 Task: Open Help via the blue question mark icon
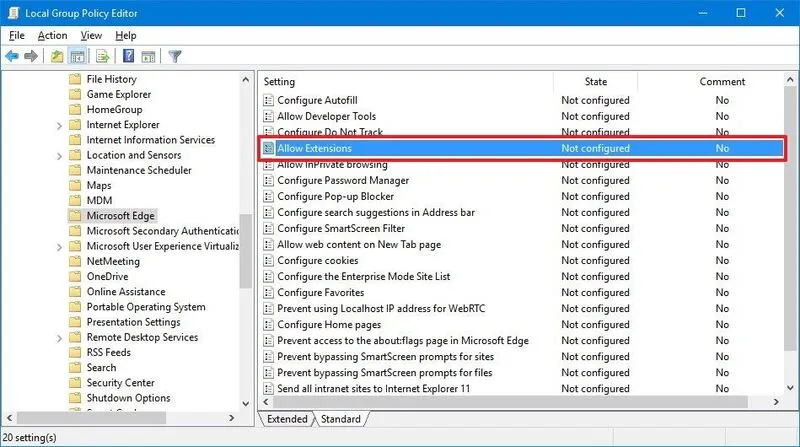[128, 56]
